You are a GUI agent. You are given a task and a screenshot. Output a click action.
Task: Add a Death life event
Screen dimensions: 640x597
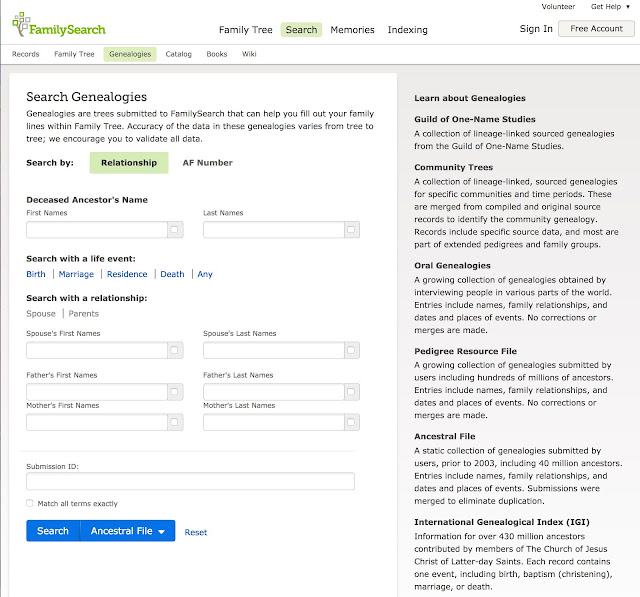[172, 274]
